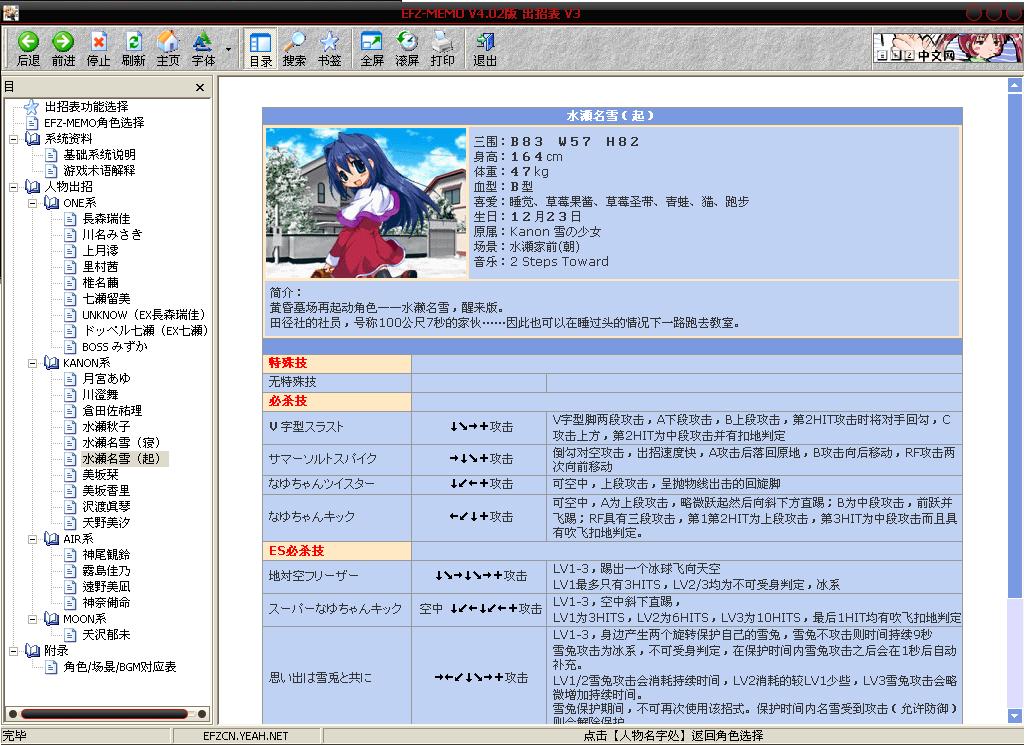Select character 長森瑞佳 in the tree

point(106,219)
